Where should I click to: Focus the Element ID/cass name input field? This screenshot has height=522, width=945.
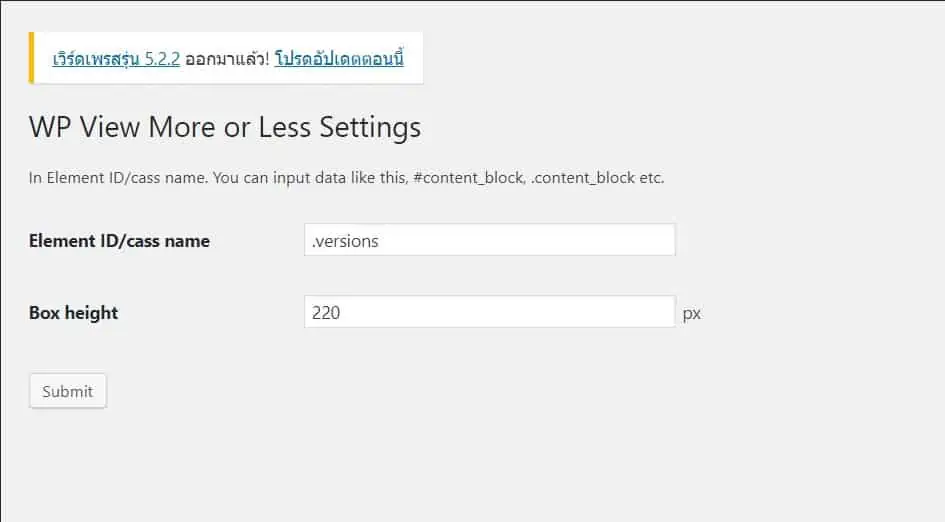tap(489, 240)
